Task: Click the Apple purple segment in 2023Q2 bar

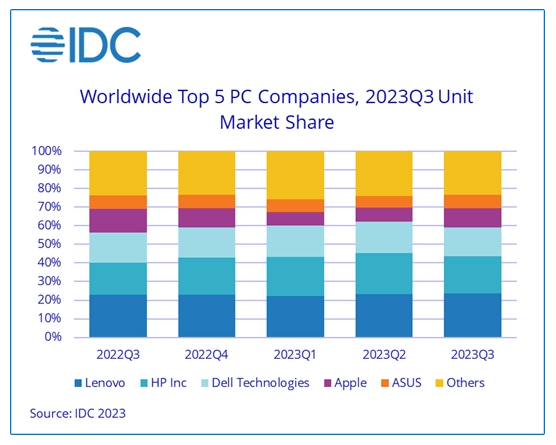Action: pyautogui.click(x=384, y=215)
